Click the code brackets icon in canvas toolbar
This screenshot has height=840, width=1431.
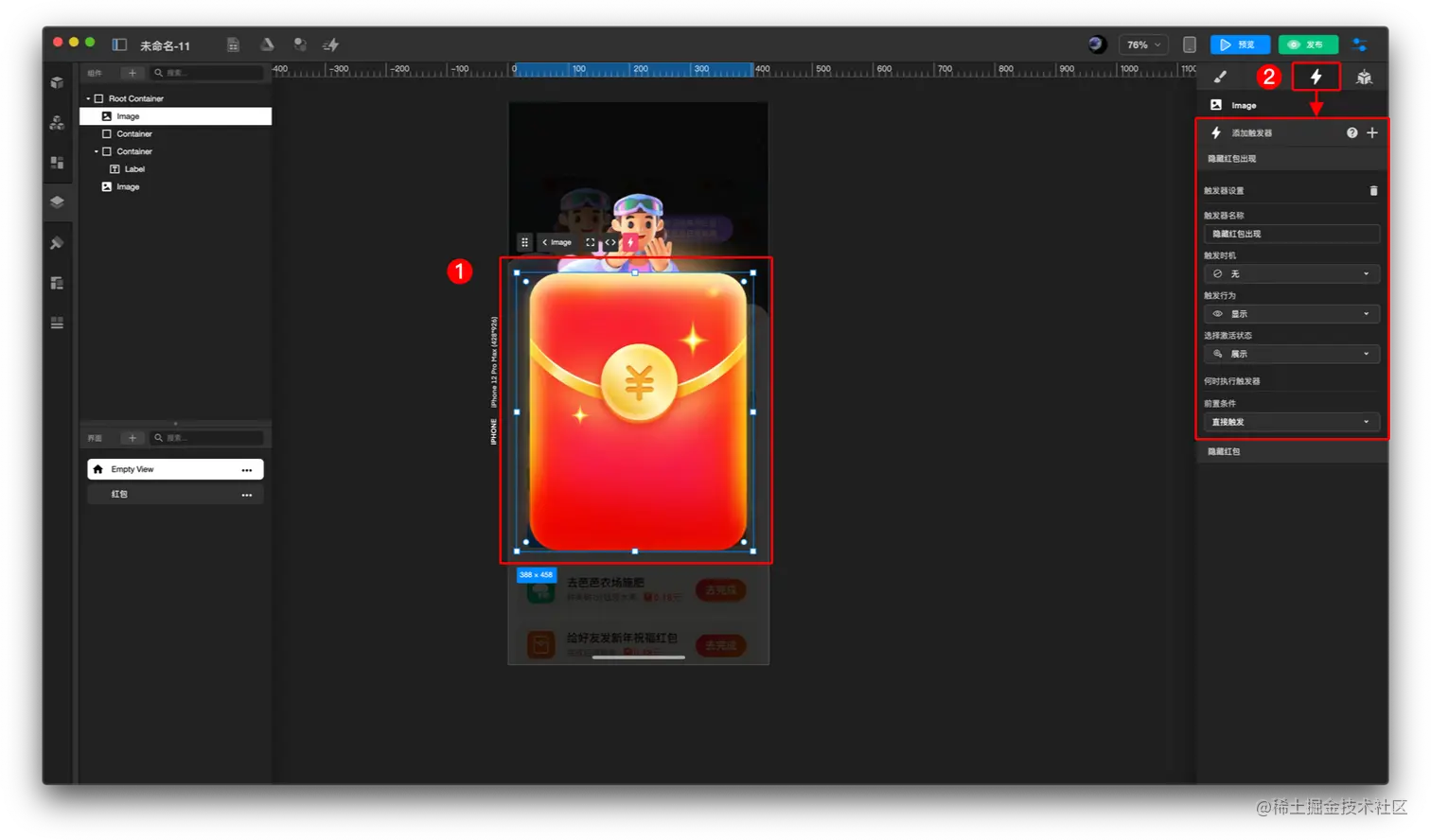pyautogui.click(x=610, y=242)
